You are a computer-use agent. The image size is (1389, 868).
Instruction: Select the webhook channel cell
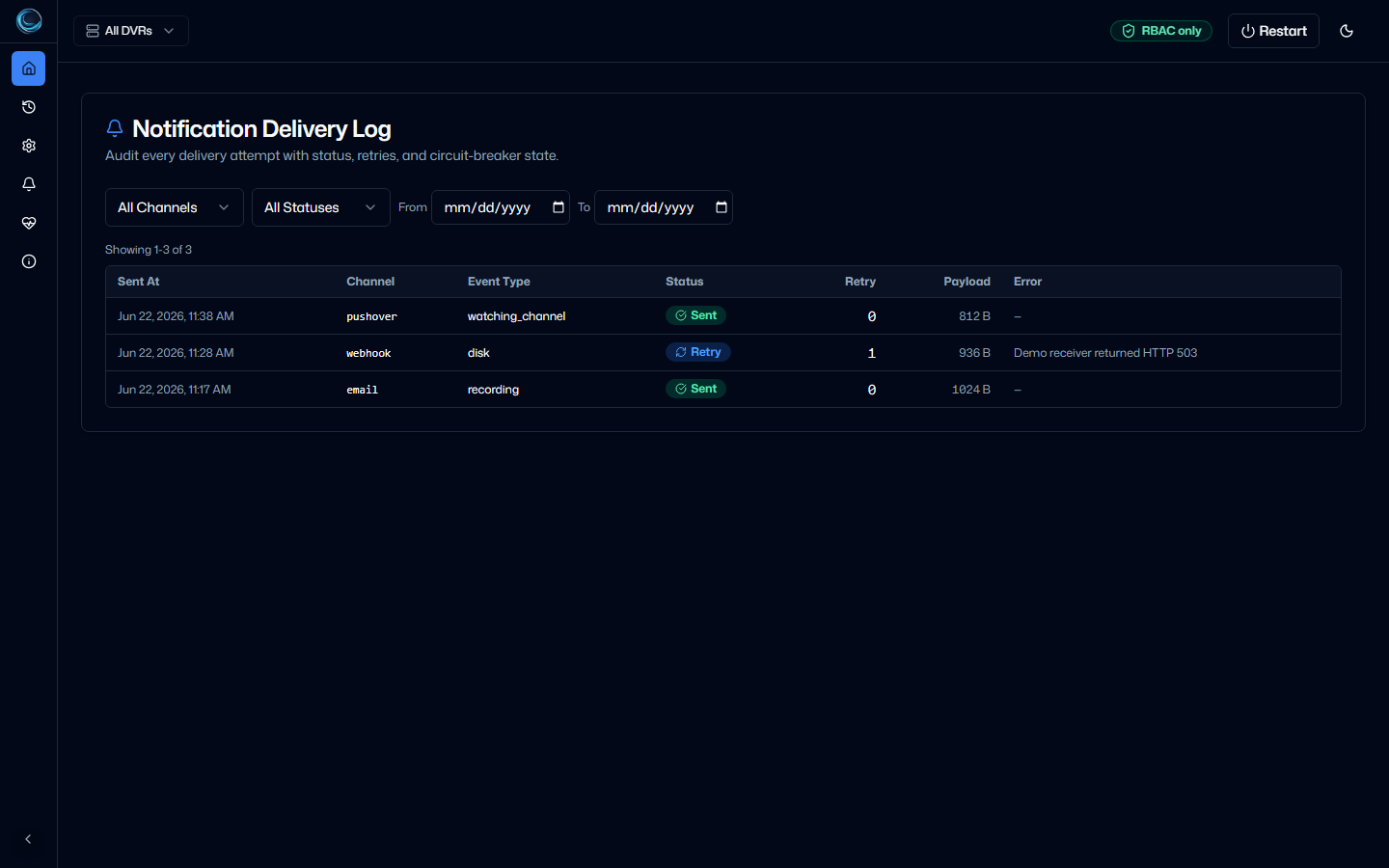click(x=368, y=353)
